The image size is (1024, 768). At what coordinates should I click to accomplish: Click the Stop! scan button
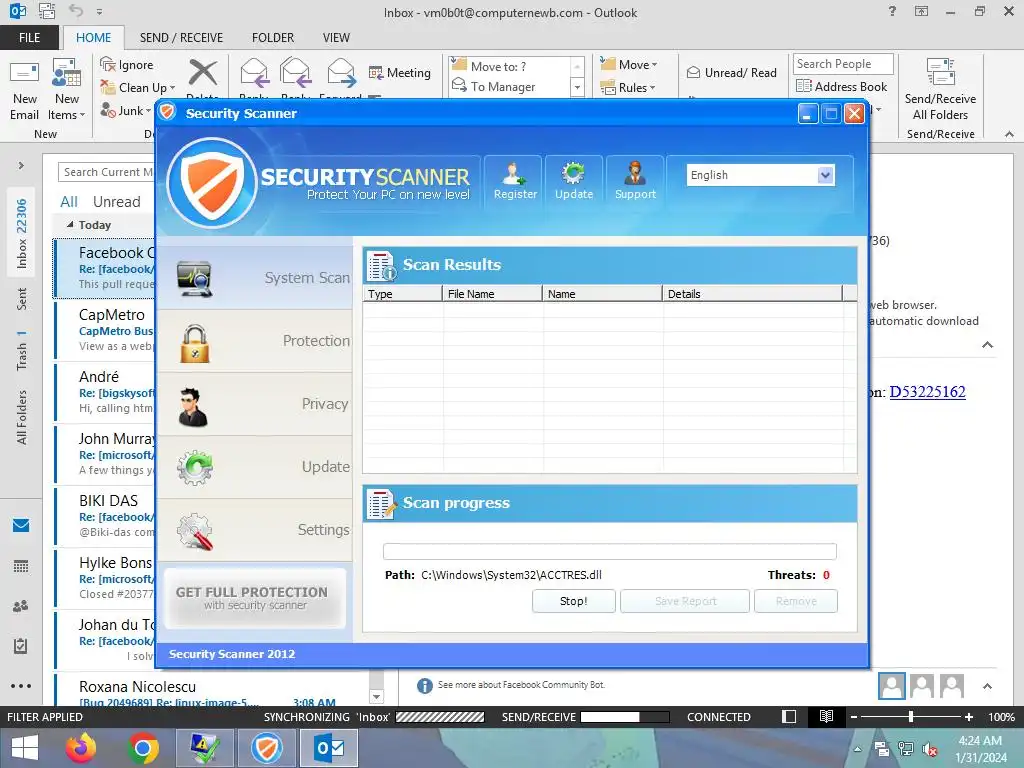(x=573, y=601)
